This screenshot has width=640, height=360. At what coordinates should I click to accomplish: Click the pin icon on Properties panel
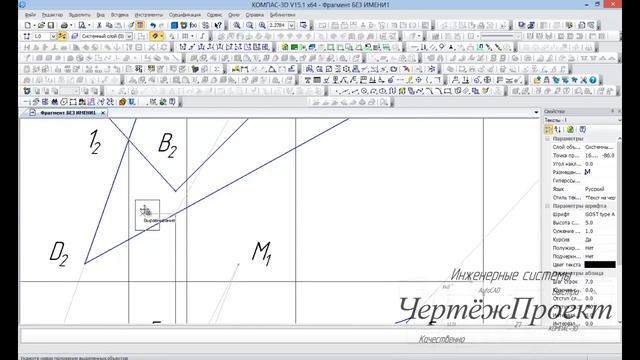pos(612,111)
